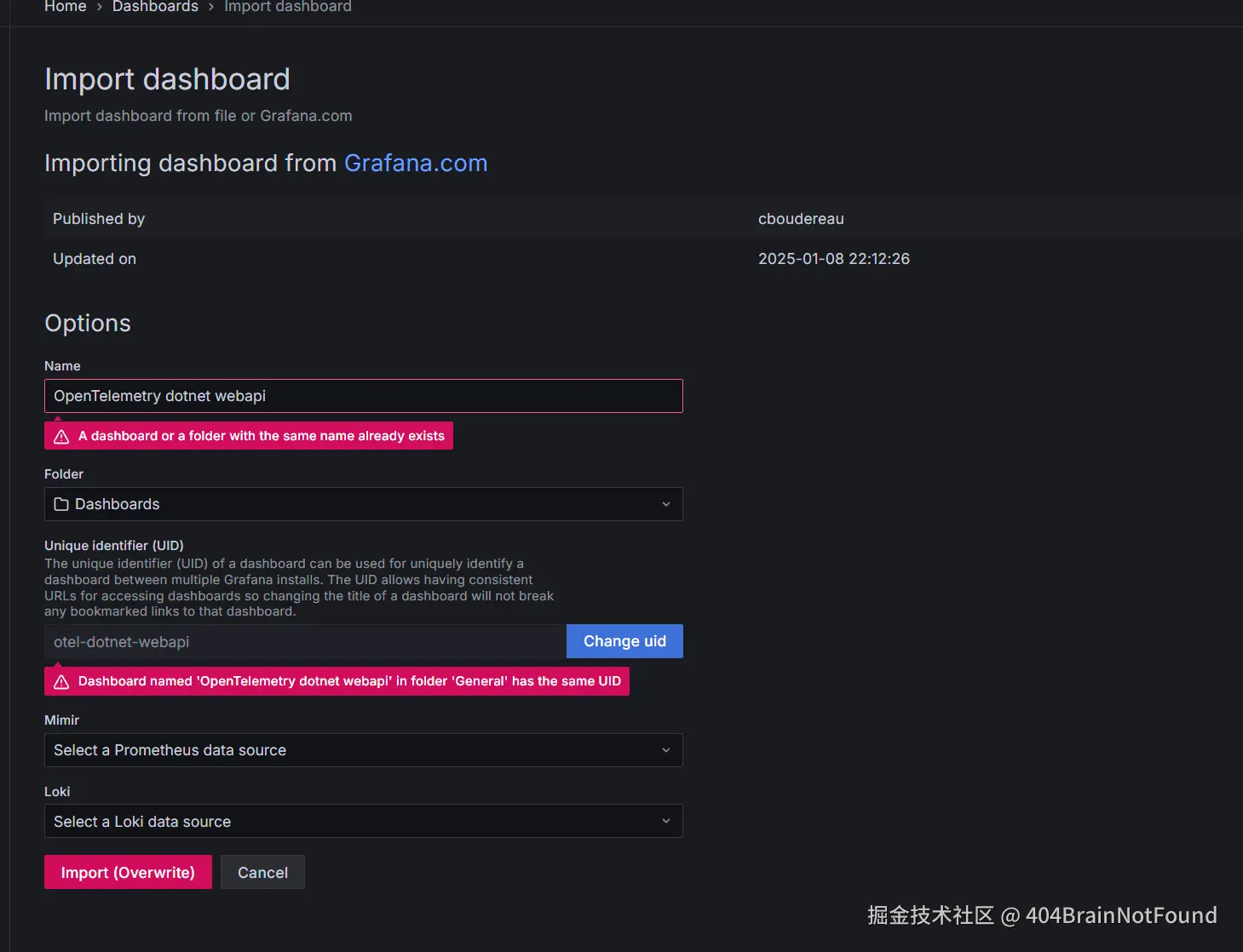The height and width of the screenshot is (952, 1243).
Task: Select the Import dashboard breadcrumb
Action: tap(288, 7)
